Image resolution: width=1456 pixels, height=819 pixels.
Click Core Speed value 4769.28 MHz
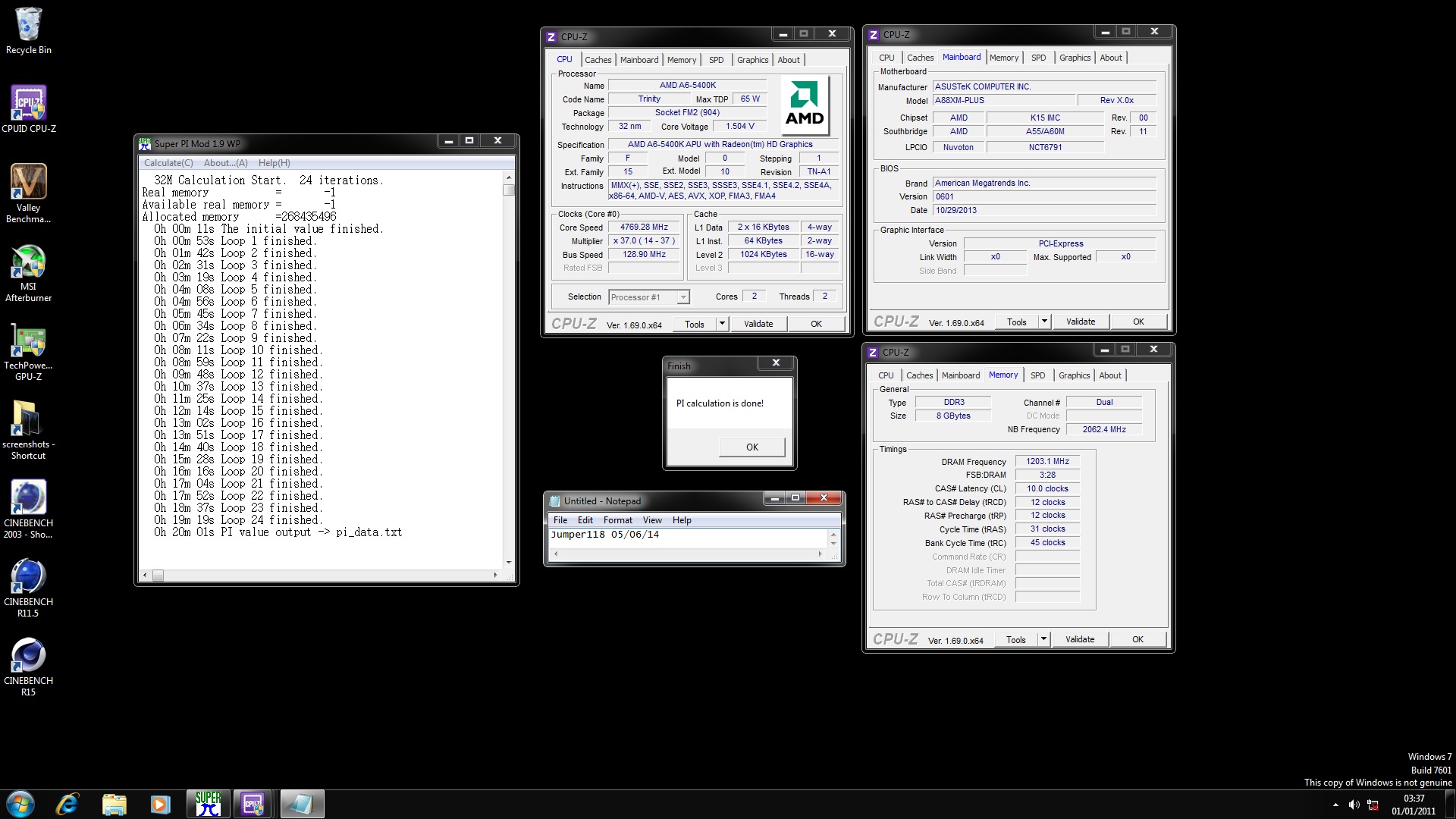(644, 227)
